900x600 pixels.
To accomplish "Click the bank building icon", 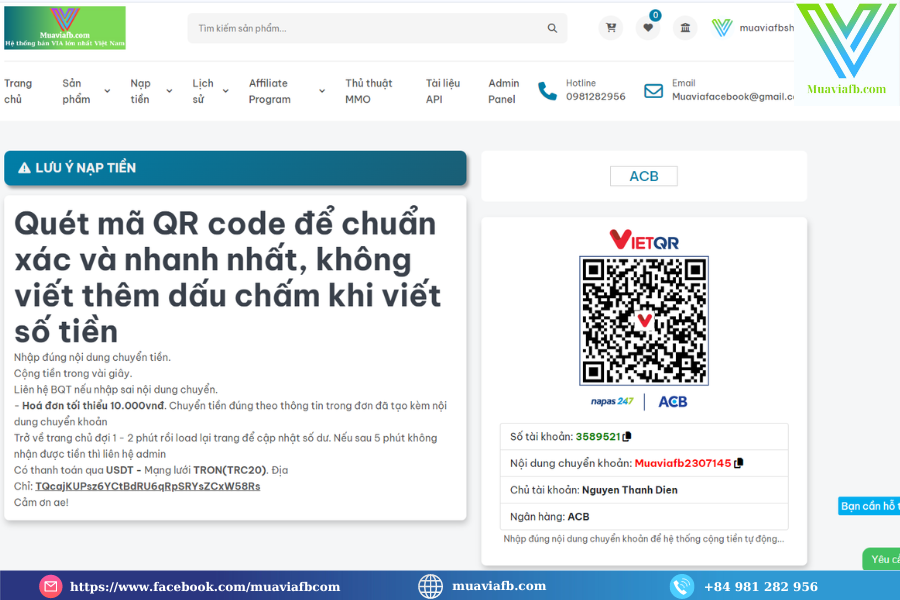I will point(685,28).
